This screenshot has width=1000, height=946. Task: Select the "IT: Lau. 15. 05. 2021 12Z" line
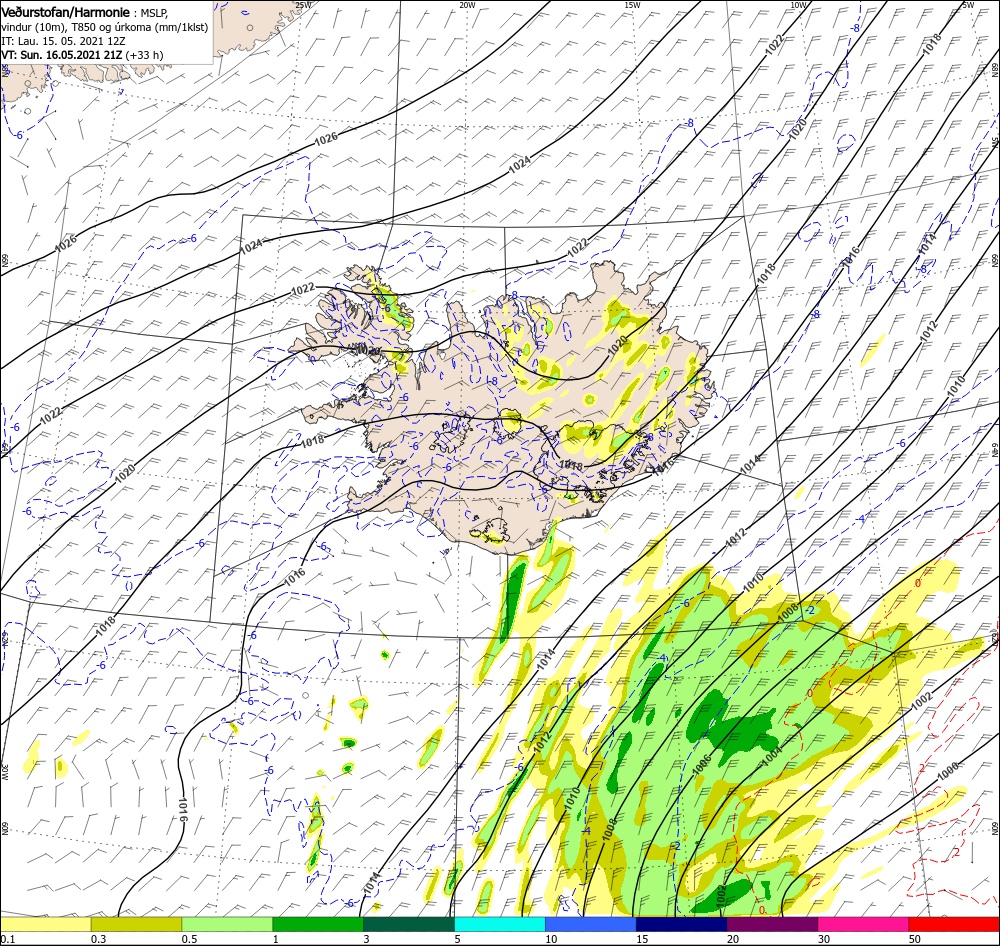tap(63, 41)
